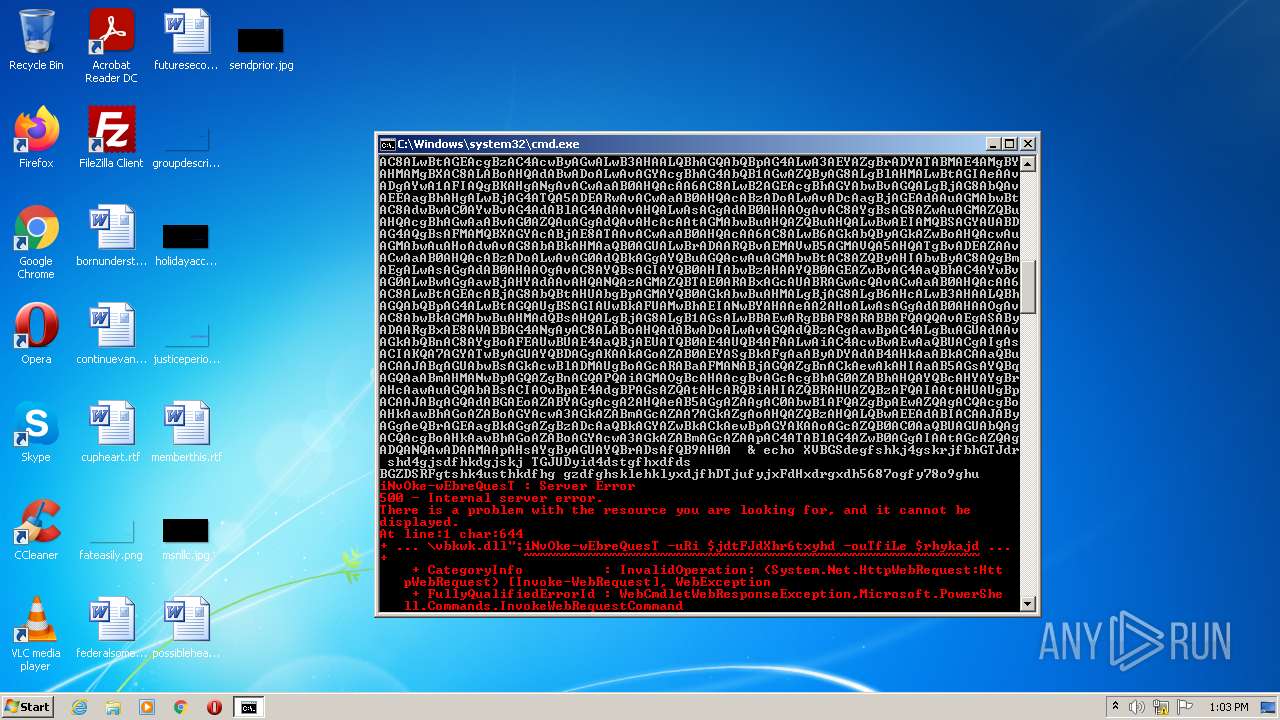Select the bornunderst Word document
This screenshot has width=1280, height=720.
click(111, 236)
